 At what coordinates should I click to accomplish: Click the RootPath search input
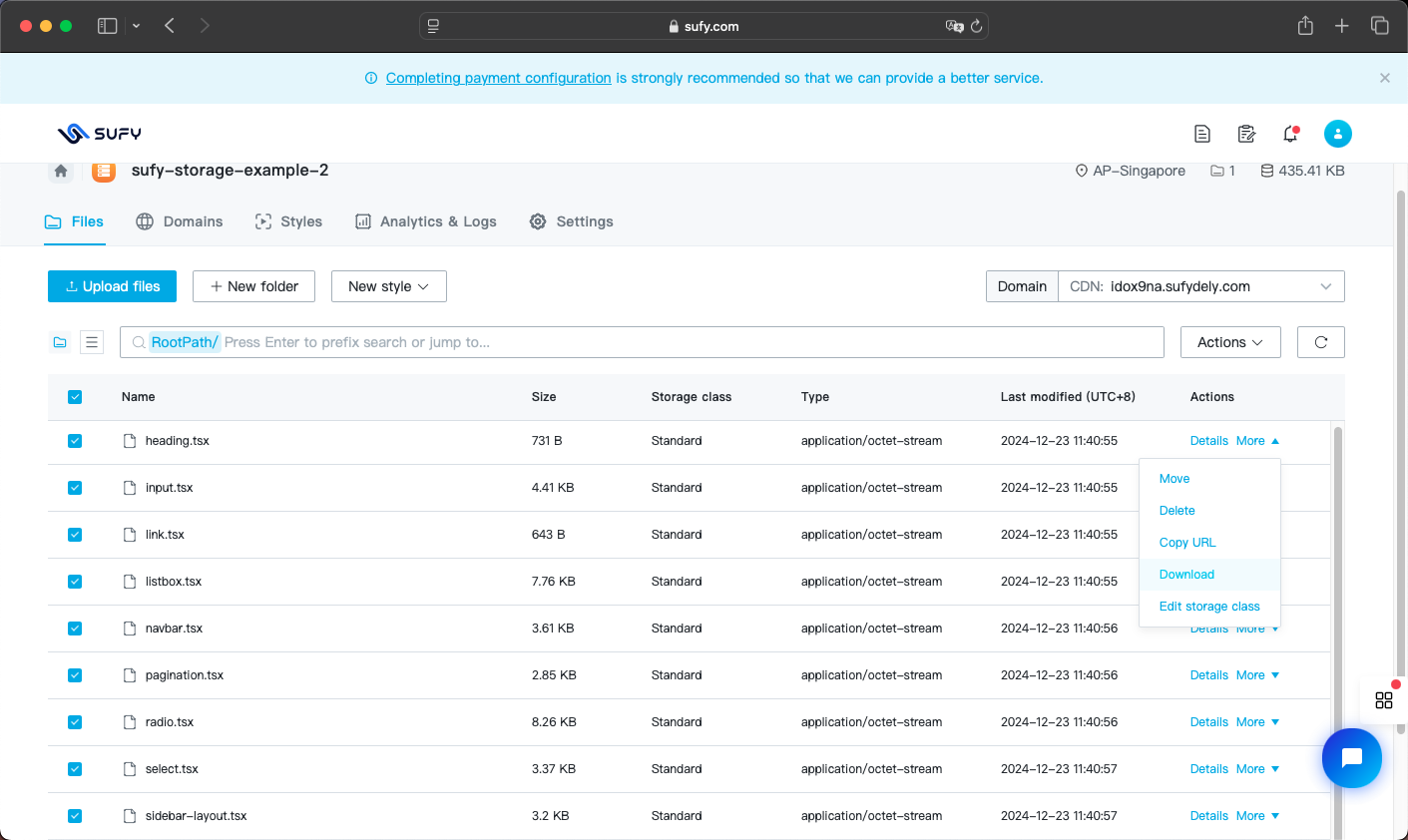click(x=642, y=342)
